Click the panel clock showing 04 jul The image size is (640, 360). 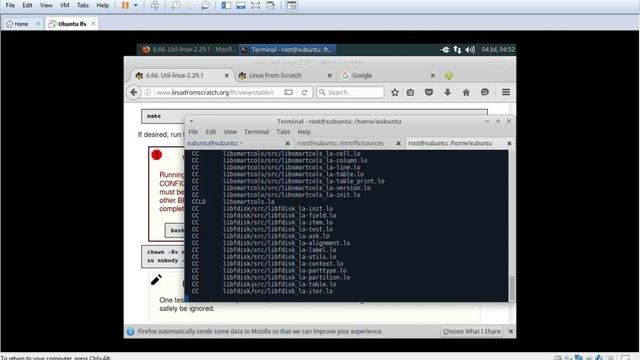(x=498, y=49)
